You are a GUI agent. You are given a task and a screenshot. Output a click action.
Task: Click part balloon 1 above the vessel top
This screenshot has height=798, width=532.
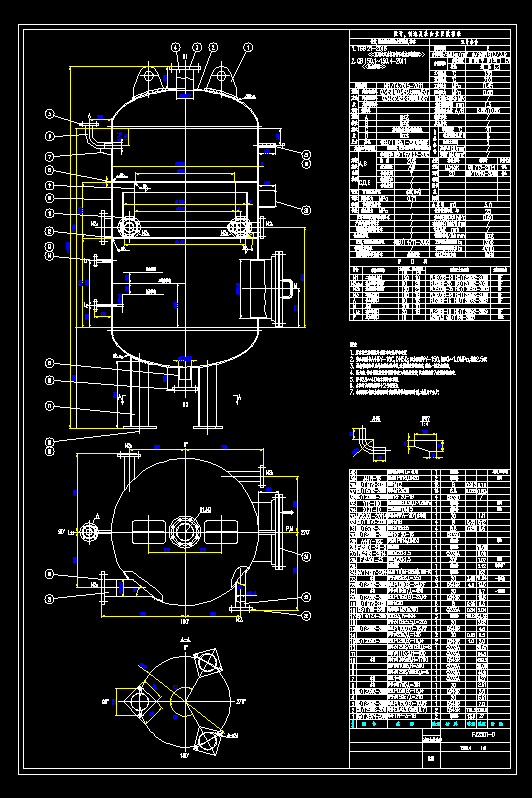pyautogui.click(x=248, y=47)
